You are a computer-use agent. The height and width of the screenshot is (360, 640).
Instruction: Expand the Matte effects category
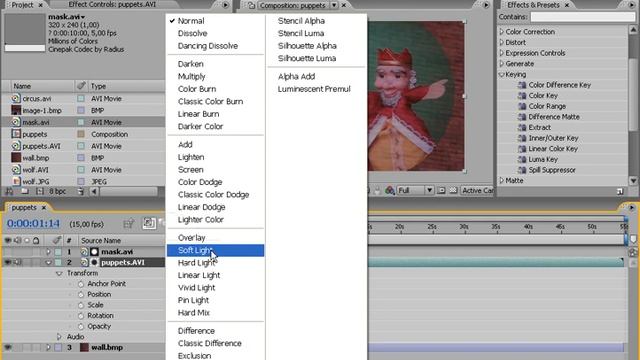pyautogui.click(x=502, y=180)
